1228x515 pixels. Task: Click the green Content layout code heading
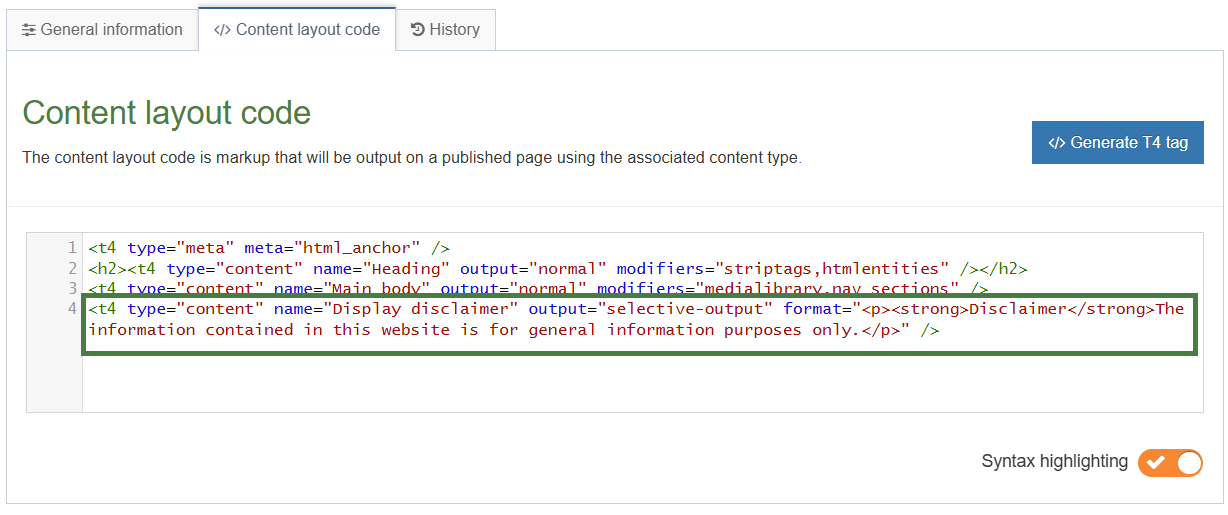coord(166,113)
